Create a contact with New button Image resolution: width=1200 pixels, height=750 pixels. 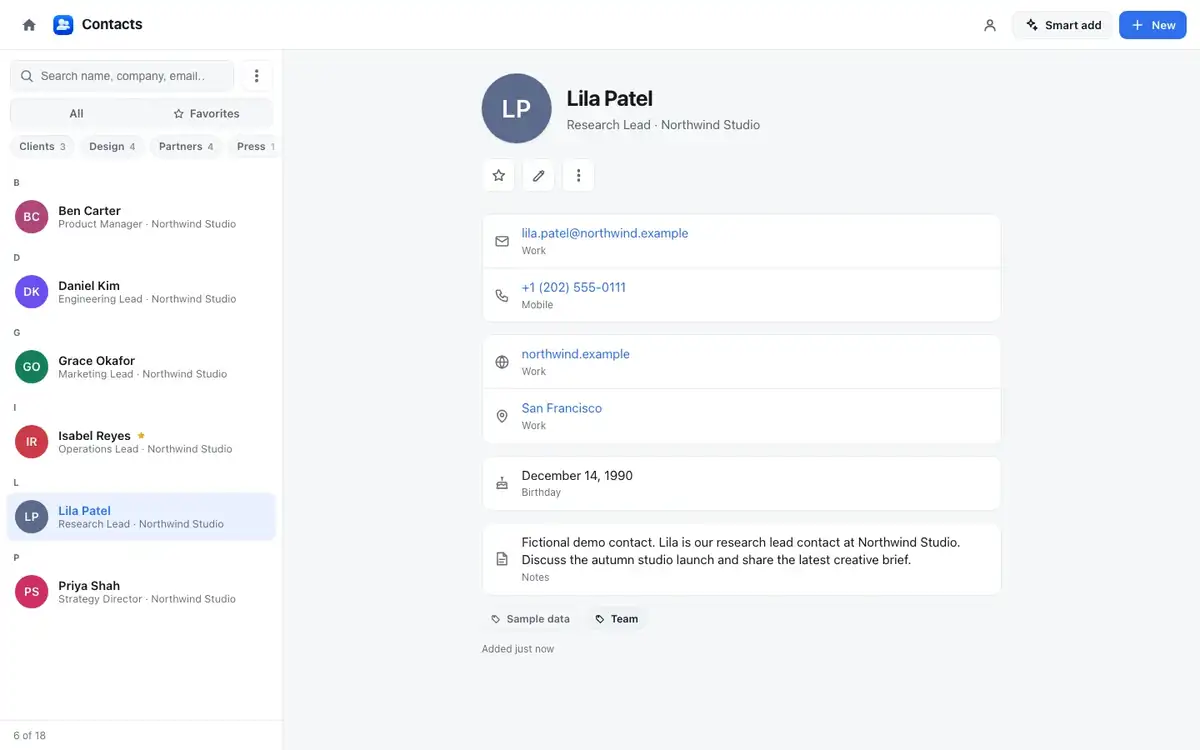pyautogui.click(x=1152, y=25)
